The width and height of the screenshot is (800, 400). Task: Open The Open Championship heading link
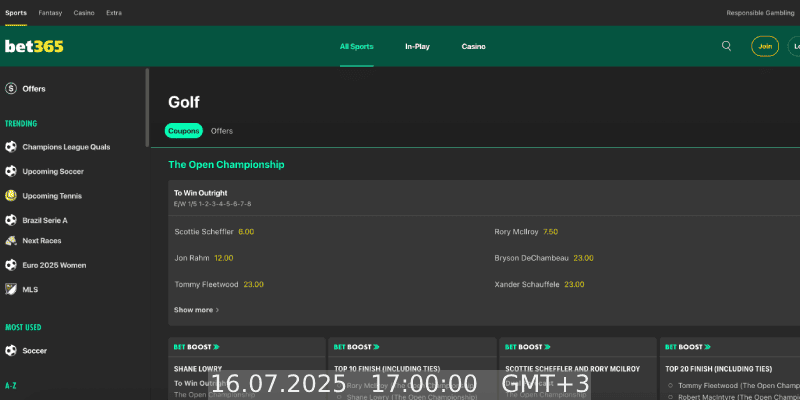(x=227, y=165)
